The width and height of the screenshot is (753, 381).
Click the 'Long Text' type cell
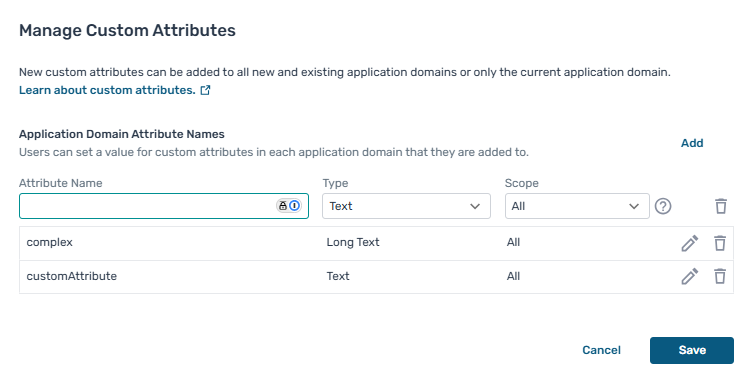click(x=353, y=242)
